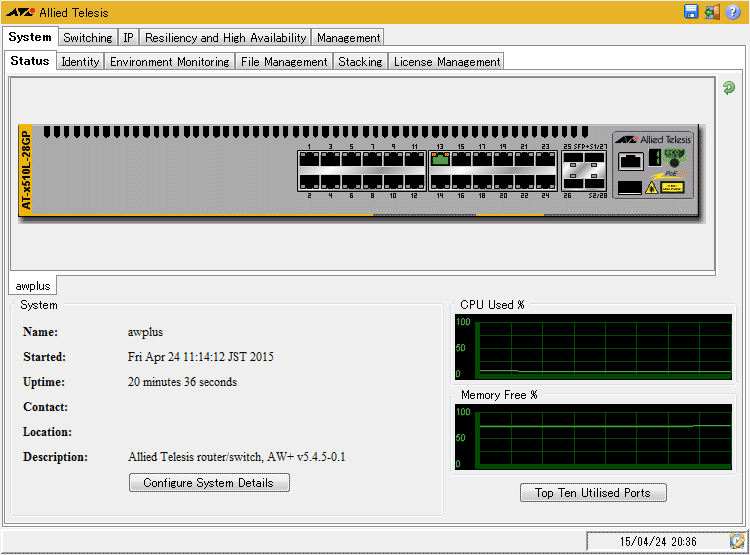Open Resiliency and High Availability tab
This screenshot has width=750, height=555.
pos(225,38)
